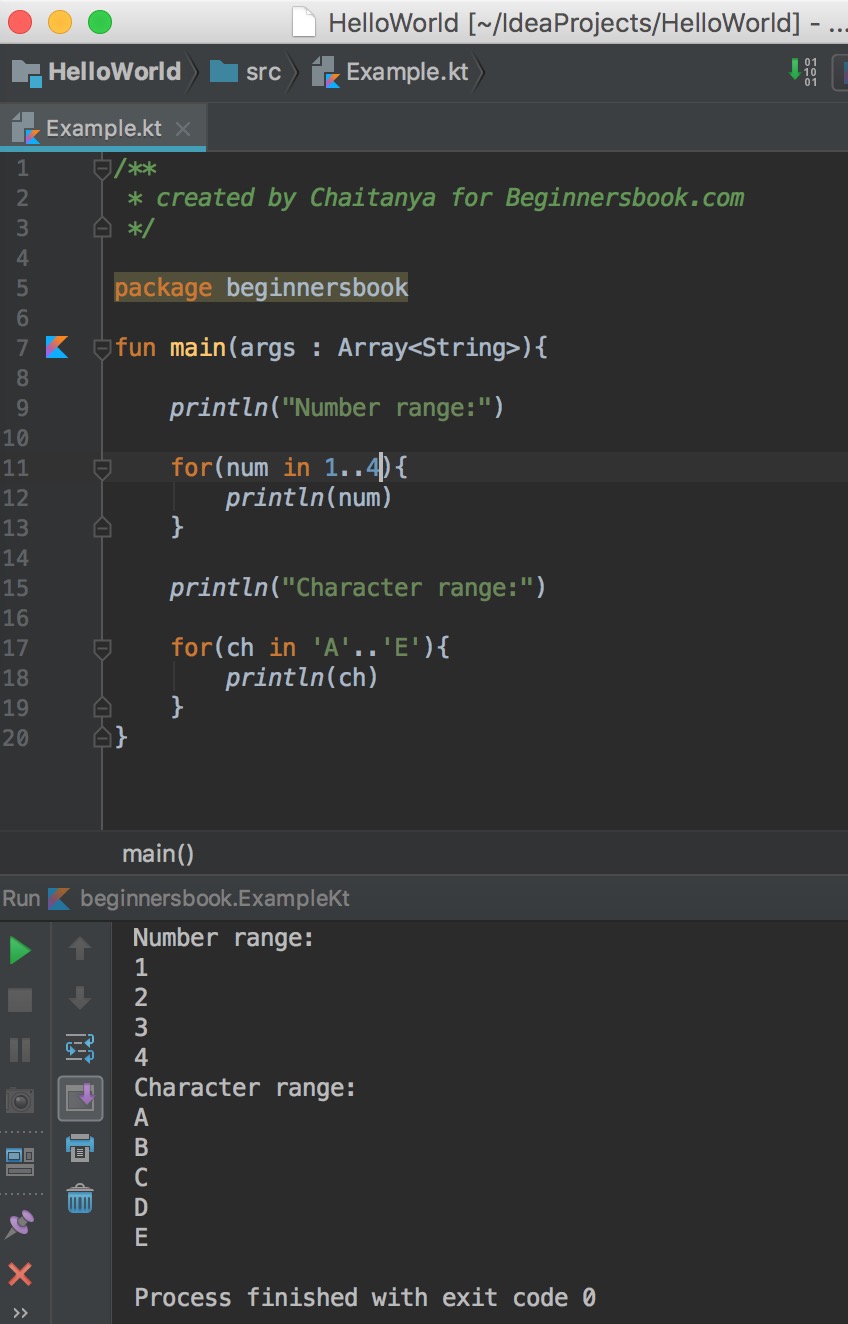Take a thread dump with the camera icon
This screenshot has width=848, height=1324.
18,1098
